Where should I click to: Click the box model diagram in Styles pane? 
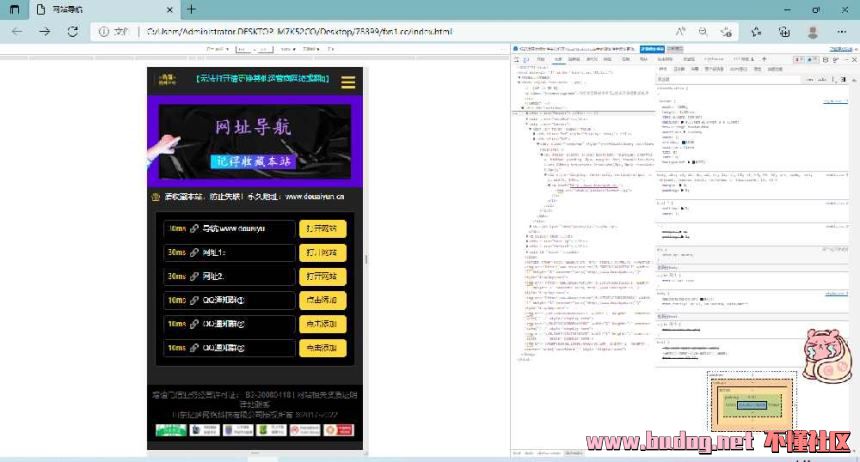click(751, 401)
